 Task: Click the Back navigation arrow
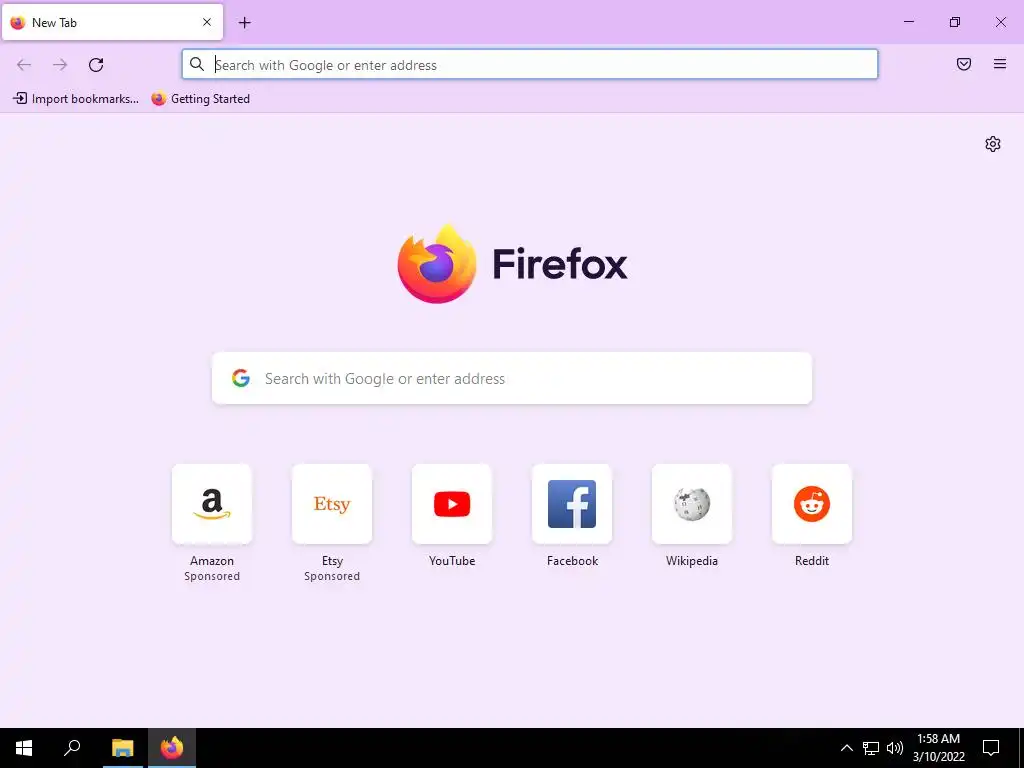pos(24,65)
